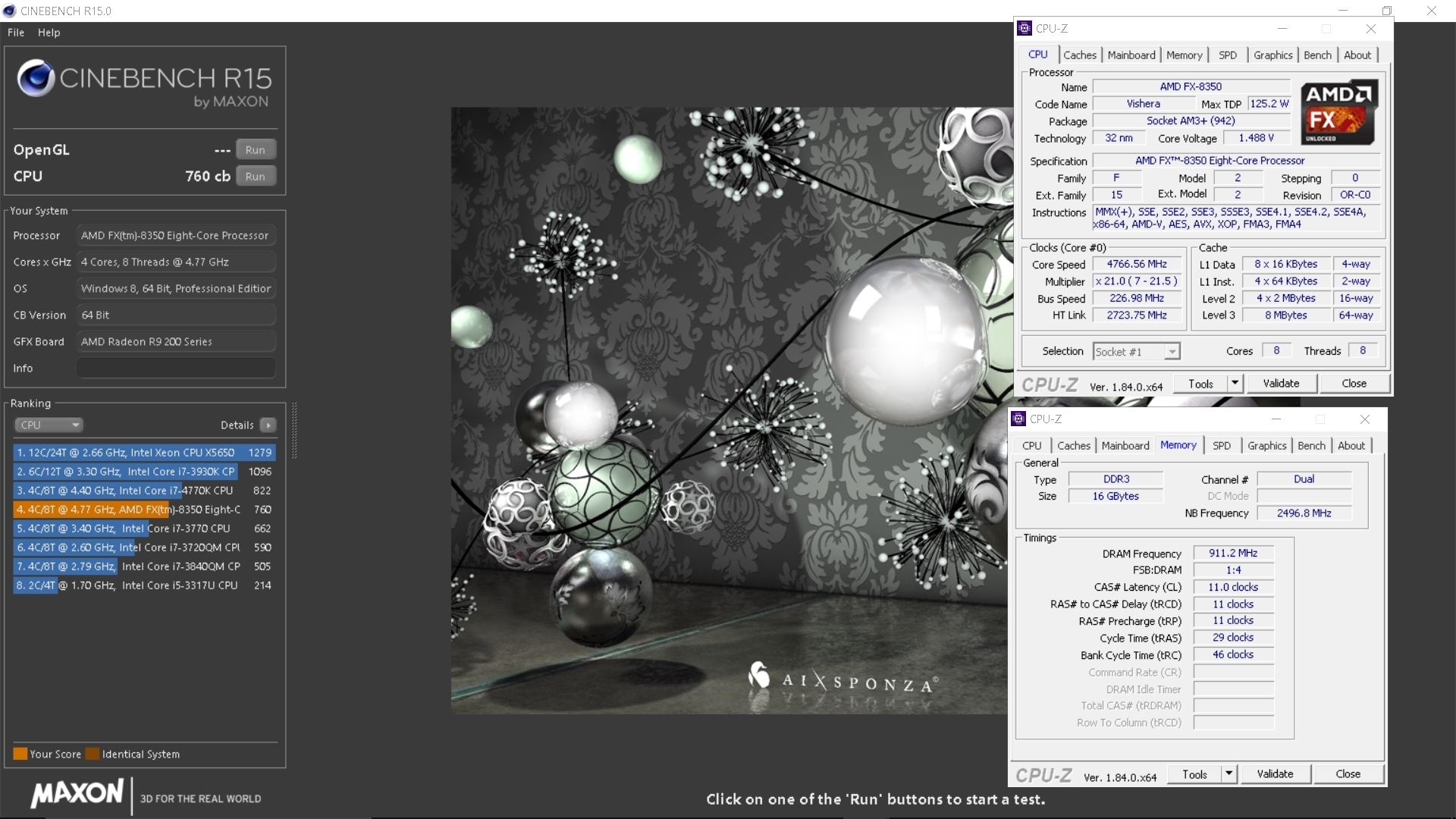Click the Core Voltage 1.488 V value
Screen dimensions: 1456x819
coord(1257,138)
